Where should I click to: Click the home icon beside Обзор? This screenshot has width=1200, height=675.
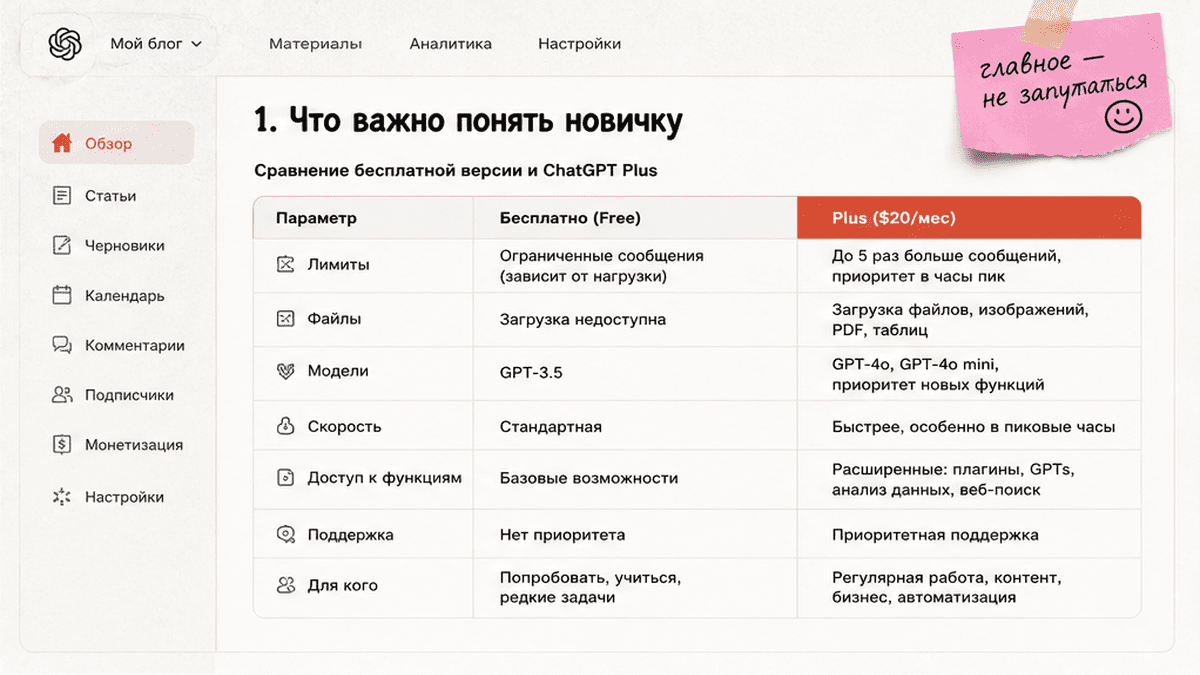pyautogui.click(x=62, y=143)
